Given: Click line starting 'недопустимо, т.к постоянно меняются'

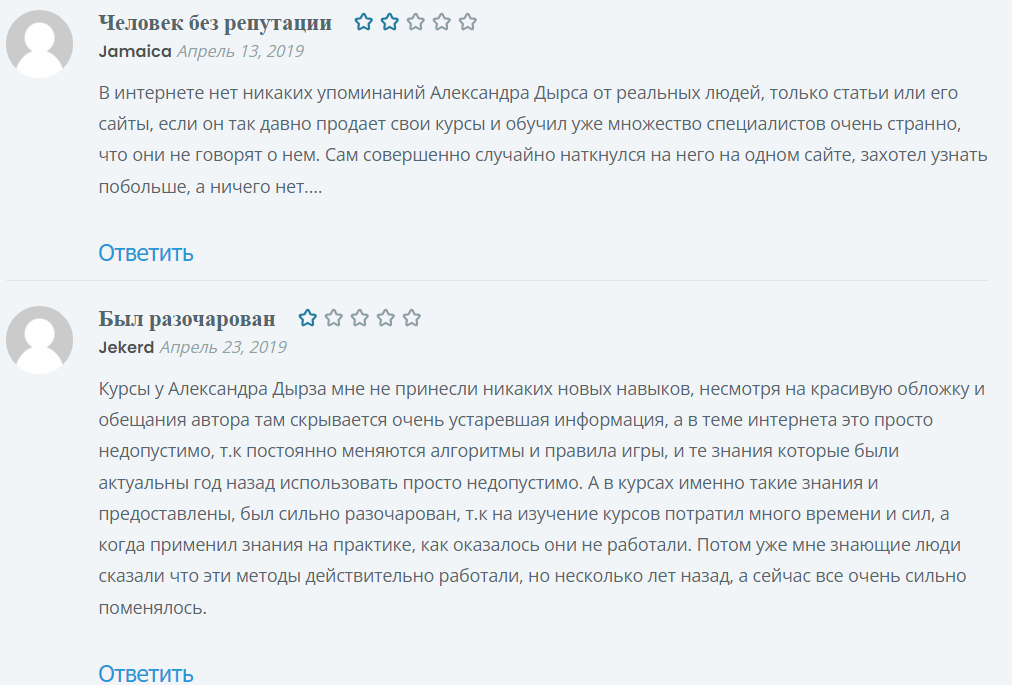Looking at the screenshot, I should point(498,451).
